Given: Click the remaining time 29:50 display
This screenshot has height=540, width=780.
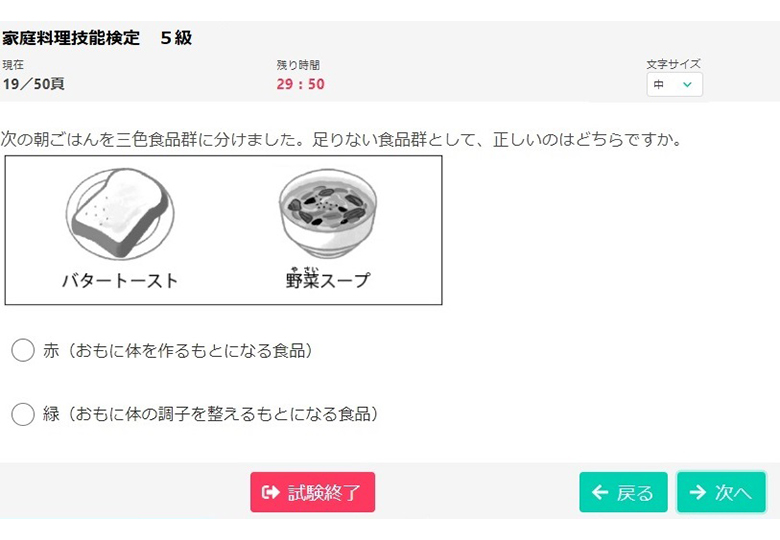Looking at the screenshot, I should click(300, 84).
